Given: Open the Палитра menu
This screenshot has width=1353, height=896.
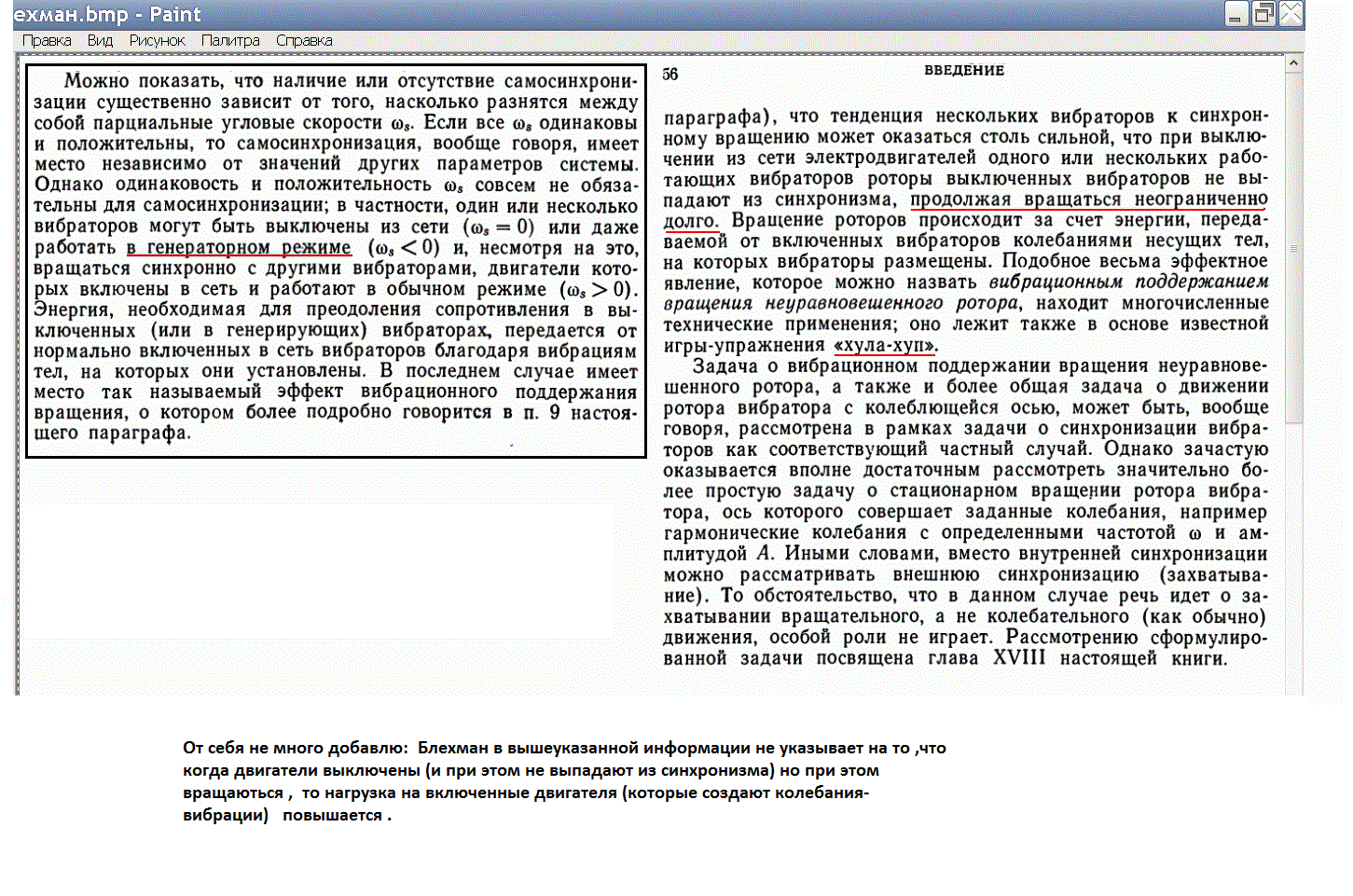Looking at the screenshot, I should (x=230, y=41).
